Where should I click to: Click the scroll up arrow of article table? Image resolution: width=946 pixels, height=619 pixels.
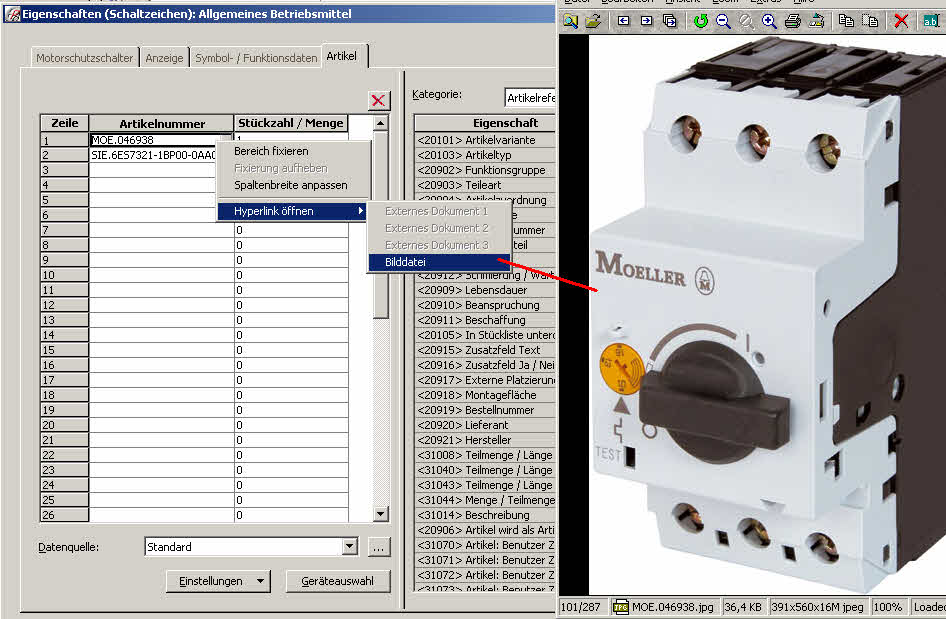(381, 124)
